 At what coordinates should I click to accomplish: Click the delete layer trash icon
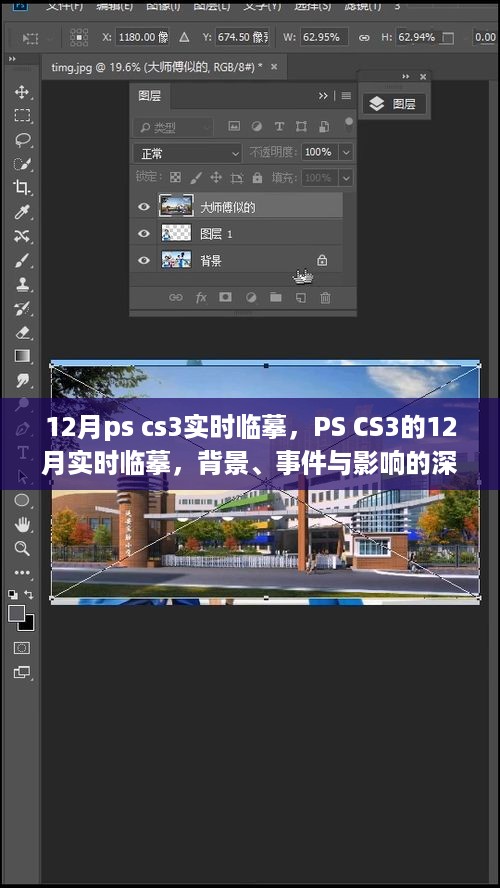coord(325,297)
